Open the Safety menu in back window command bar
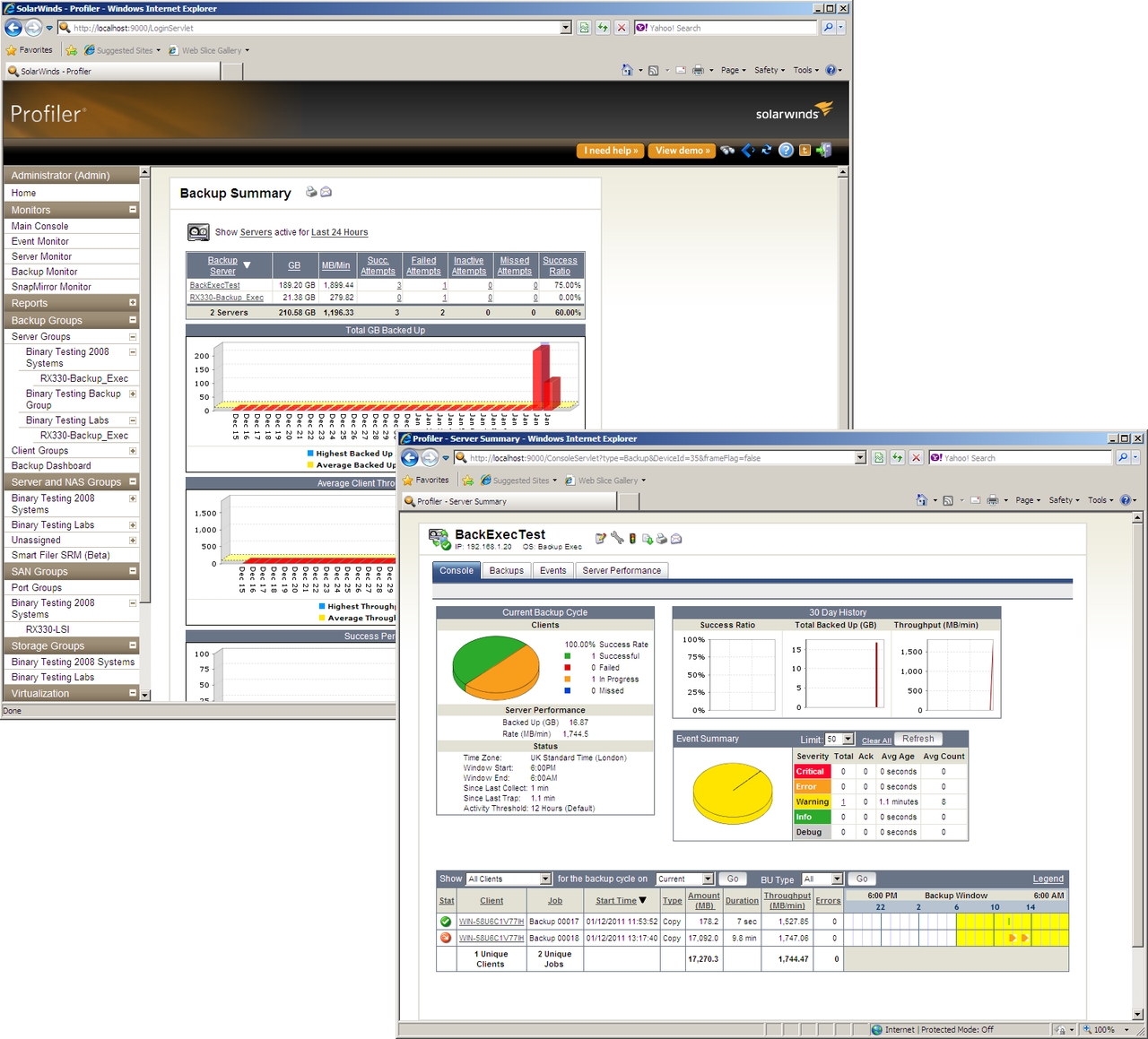The image size is (1148, 1039). pos(770,70)
